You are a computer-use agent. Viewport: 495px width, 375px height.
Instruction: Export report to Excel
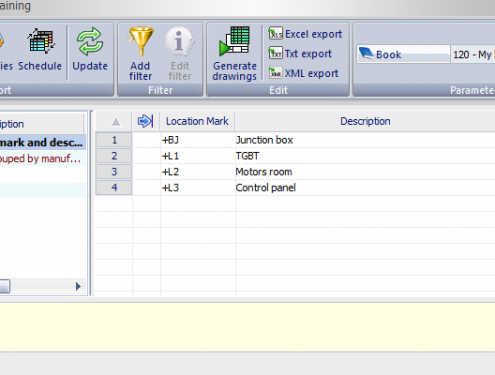point(305,34)
